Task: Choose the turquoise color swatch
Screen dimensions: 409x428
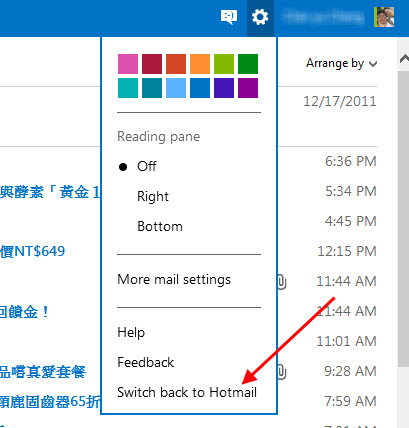Action: pyautogui.click(x=128, y=88)
